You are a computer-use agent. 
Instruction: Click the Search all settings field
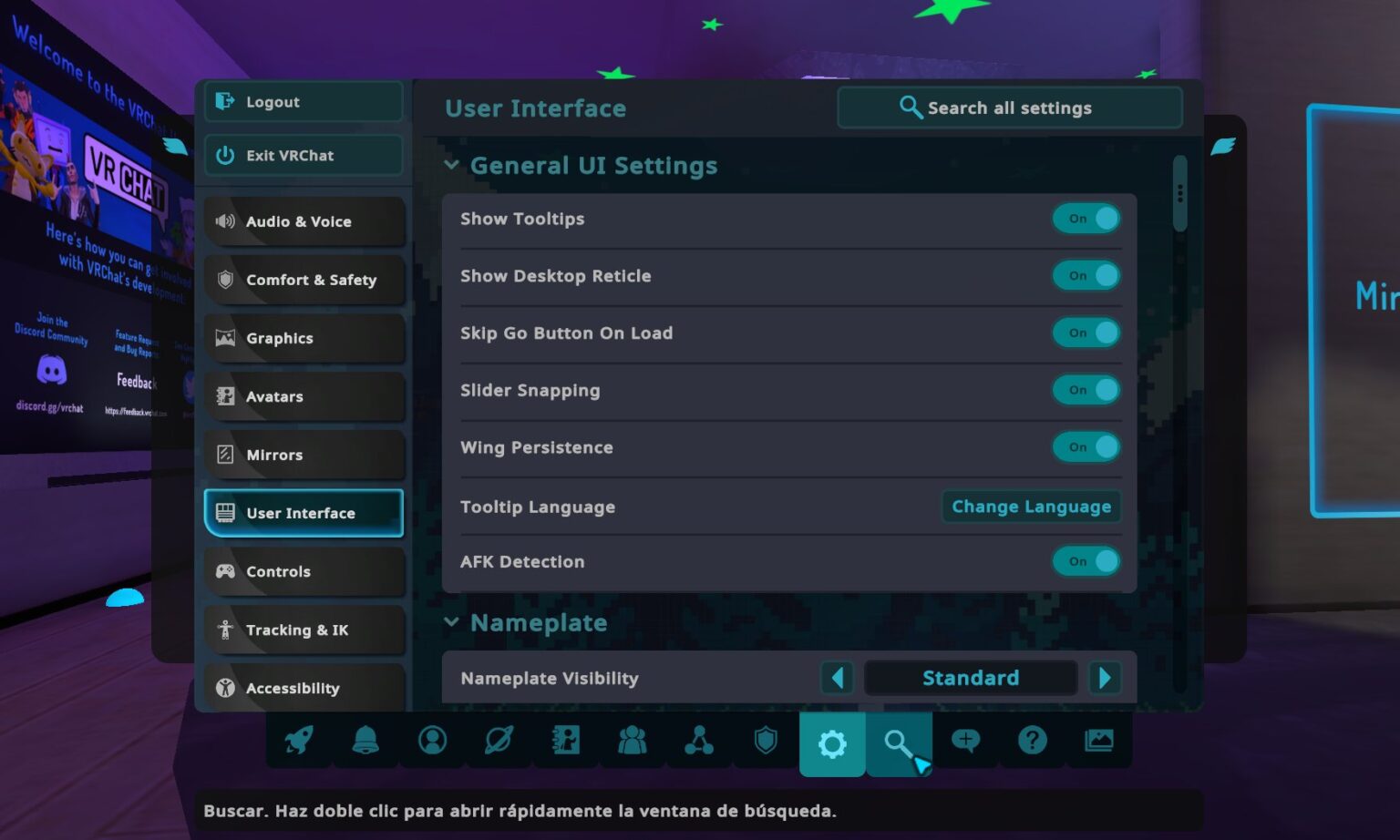pos(1009,108)
